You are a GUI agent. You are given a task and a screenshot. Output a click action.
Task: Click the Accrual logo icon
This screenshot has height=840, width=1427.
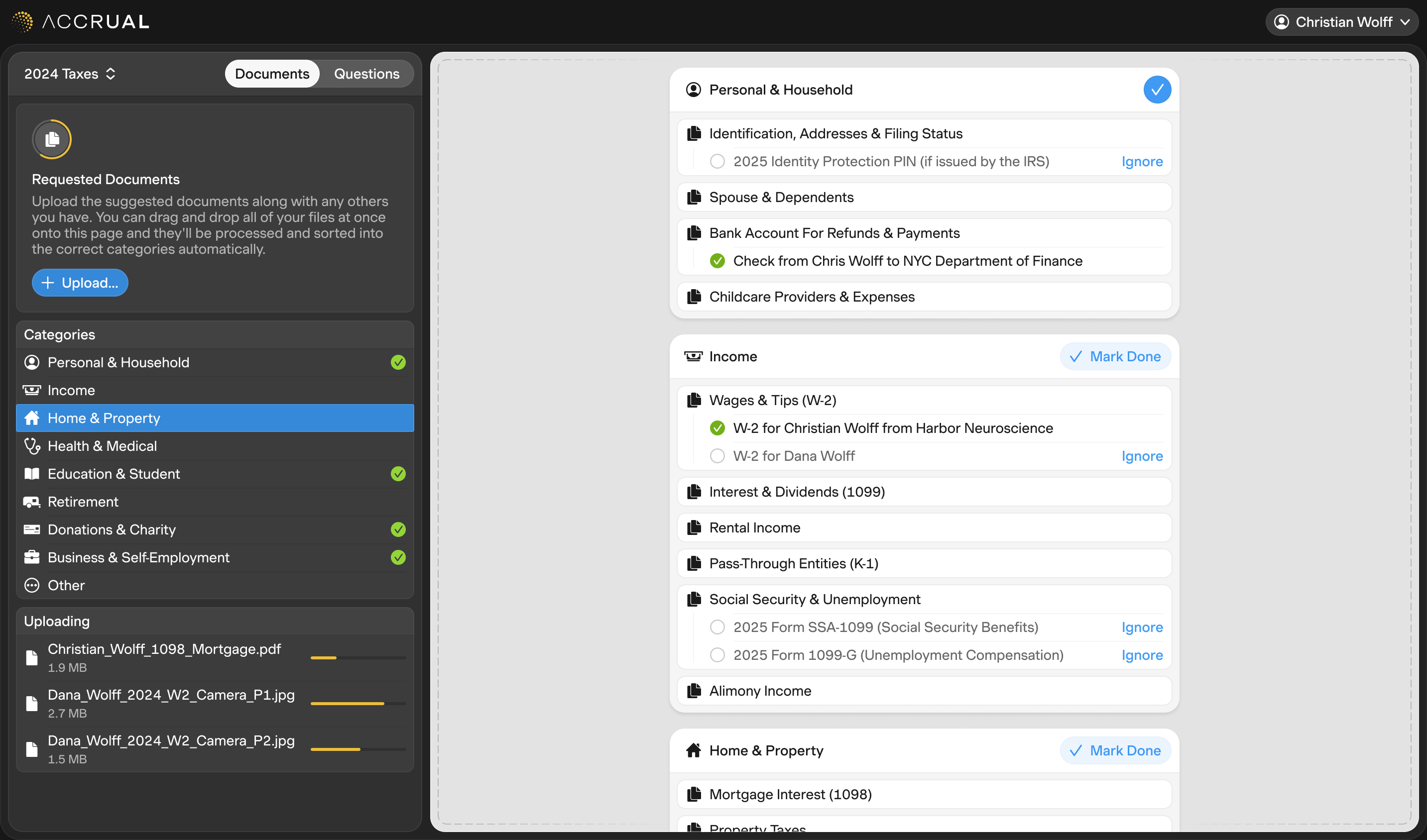pos(22,21)
